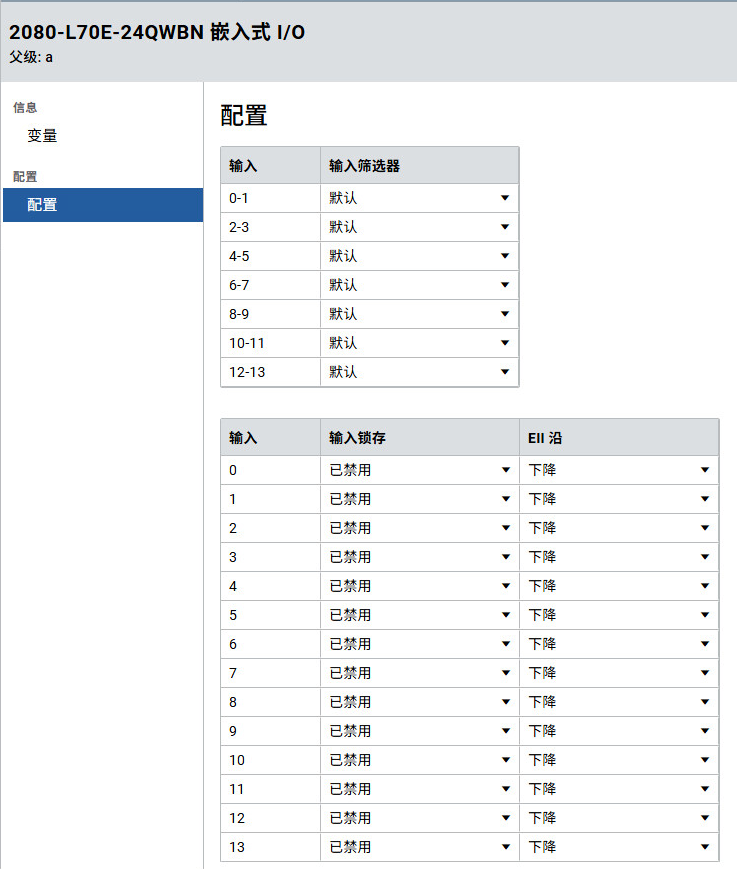
Task: Open input filter dropdown for inputs 6-7
Action: tap(419, 285)
